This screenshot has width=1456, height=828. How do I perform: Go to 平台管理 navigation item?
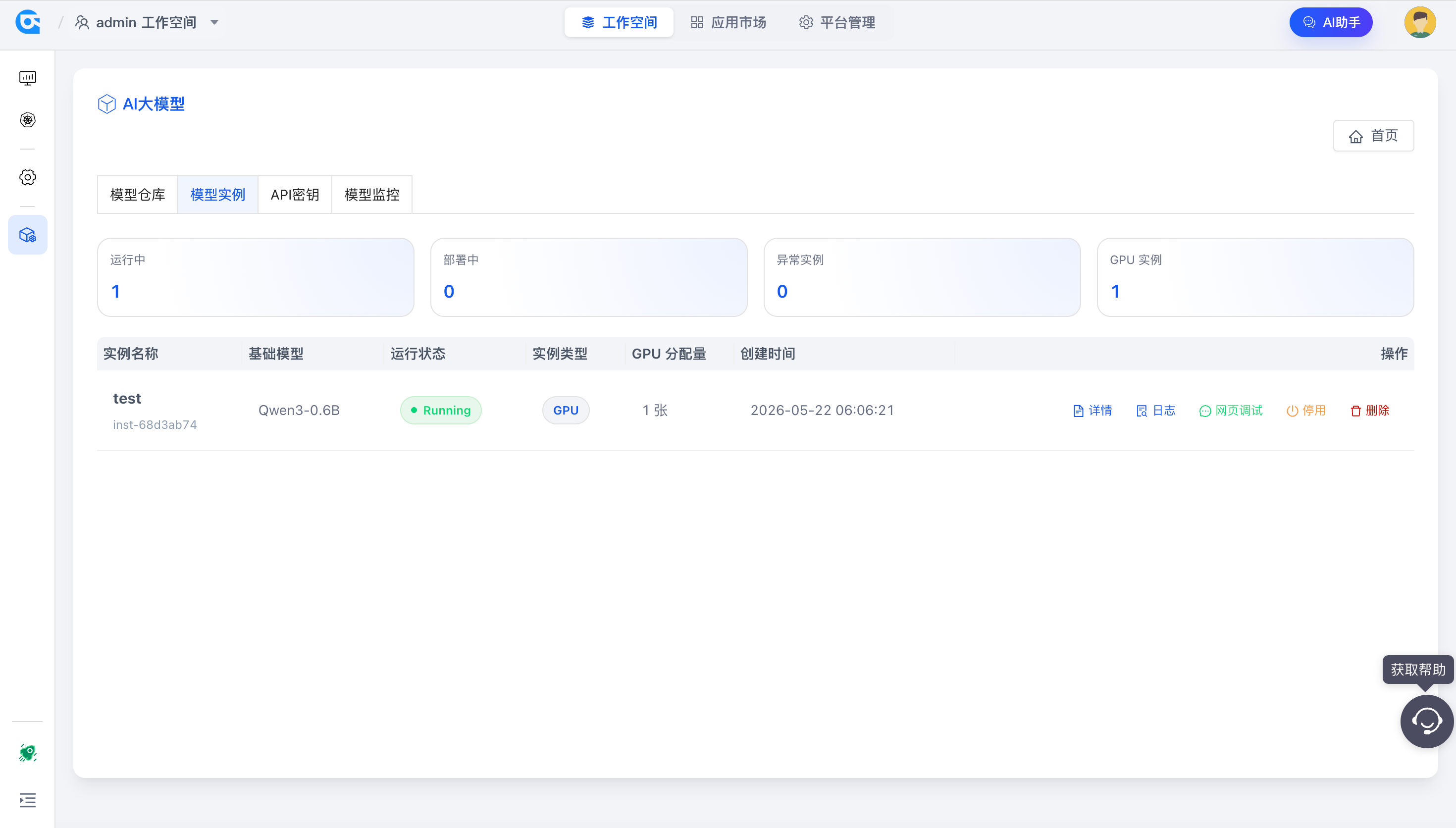click(837, 22)
